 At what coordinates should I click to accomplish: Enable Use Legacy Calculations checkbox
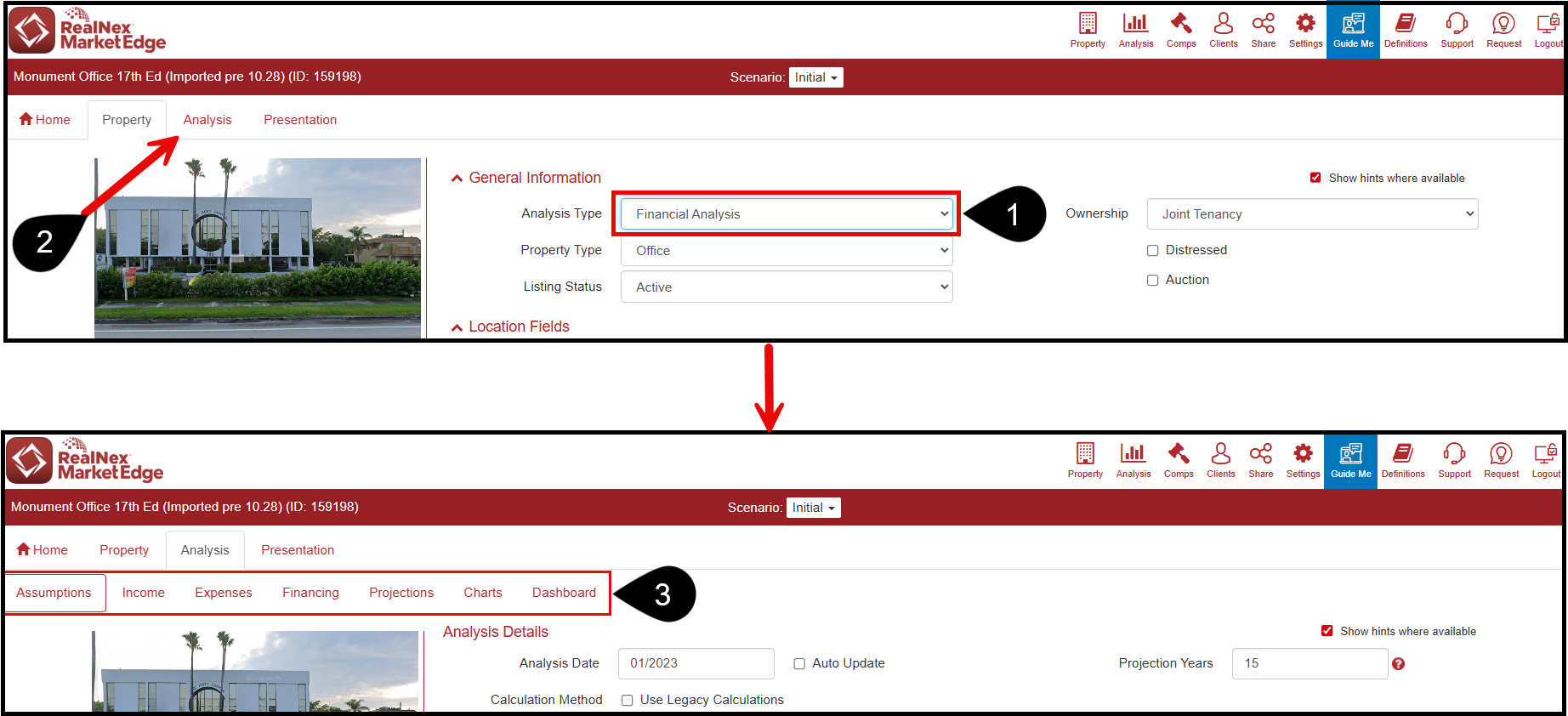click(x=627, y=701)
